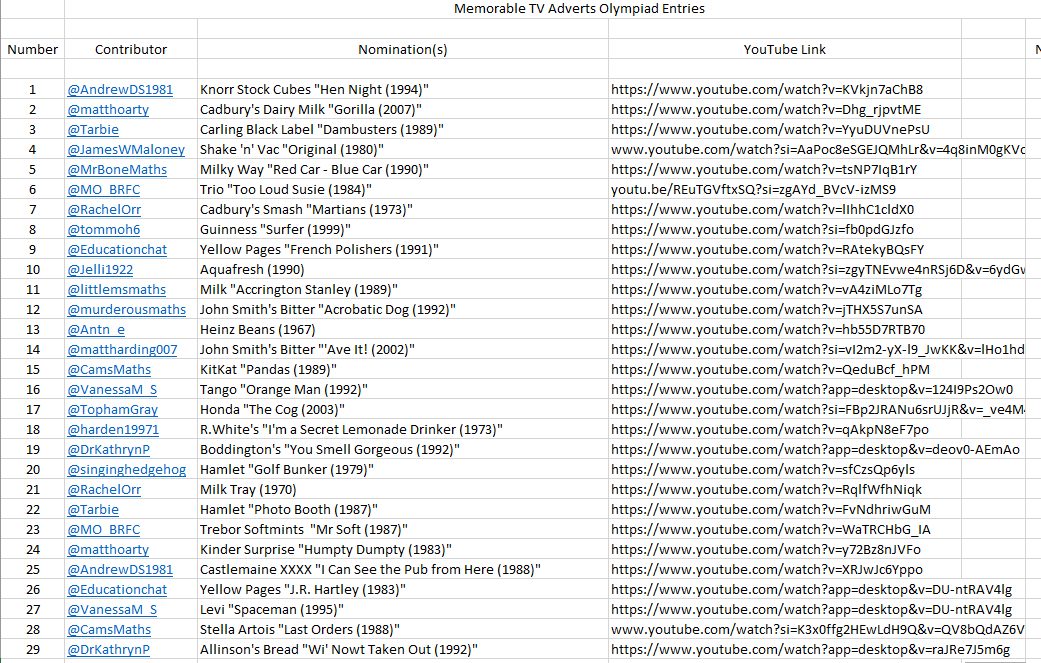
Task: Select the Shake 'n' Vac "Original (1980)" cell
Action: point(403,149)
